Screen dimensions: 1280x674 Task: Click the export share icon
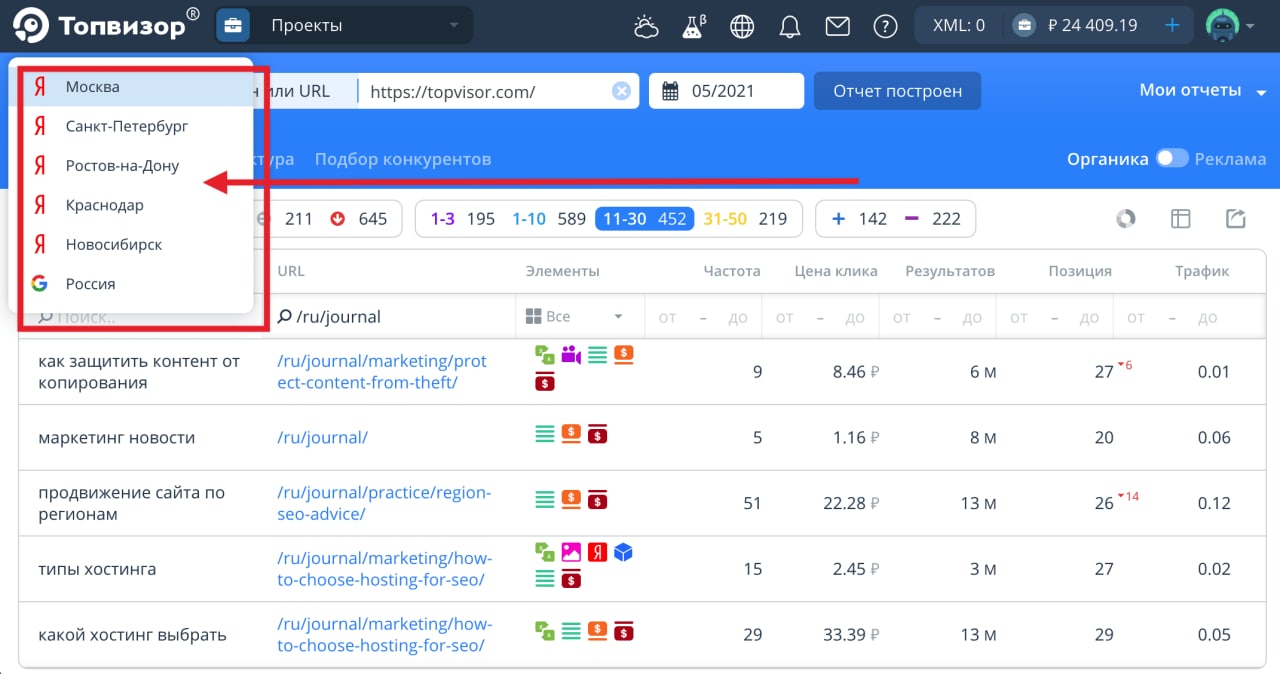point(1236,219)
